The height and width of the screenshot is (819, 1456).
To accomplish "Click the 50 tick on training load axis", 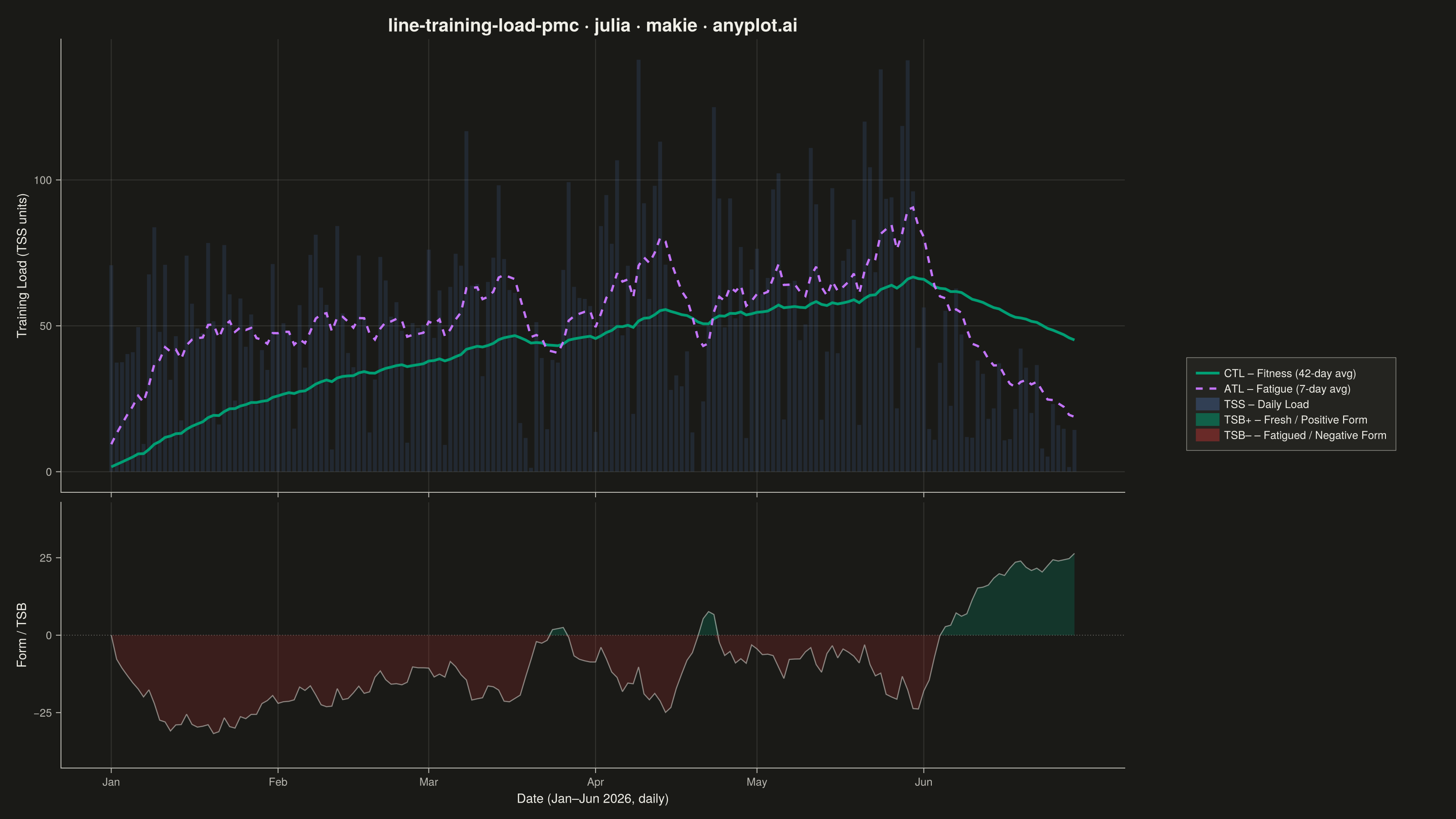I will point(45,326).
